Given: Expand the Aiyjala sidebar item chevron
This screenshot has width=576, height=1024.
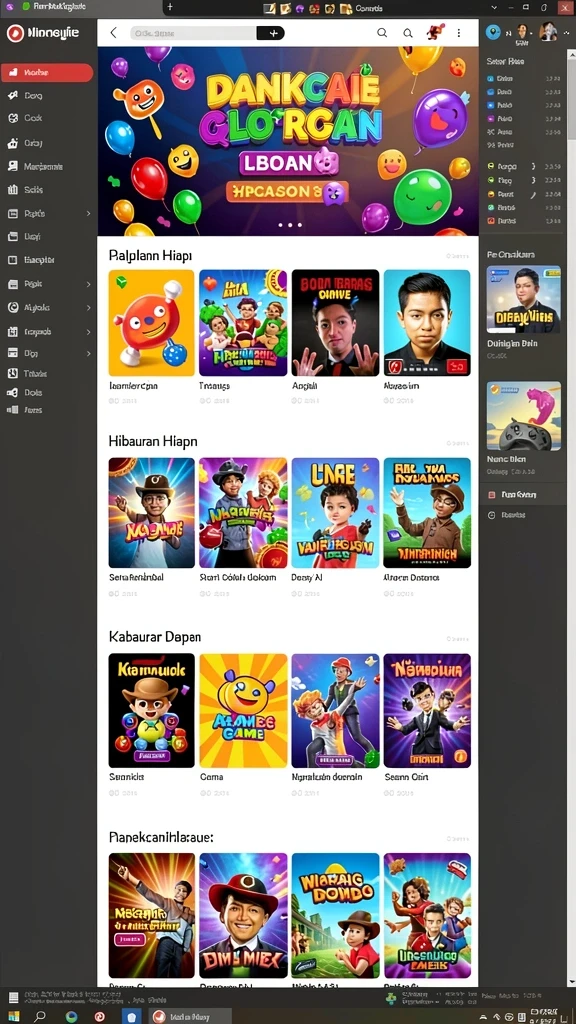Looking at the screenshot, I should click(89, 308).
